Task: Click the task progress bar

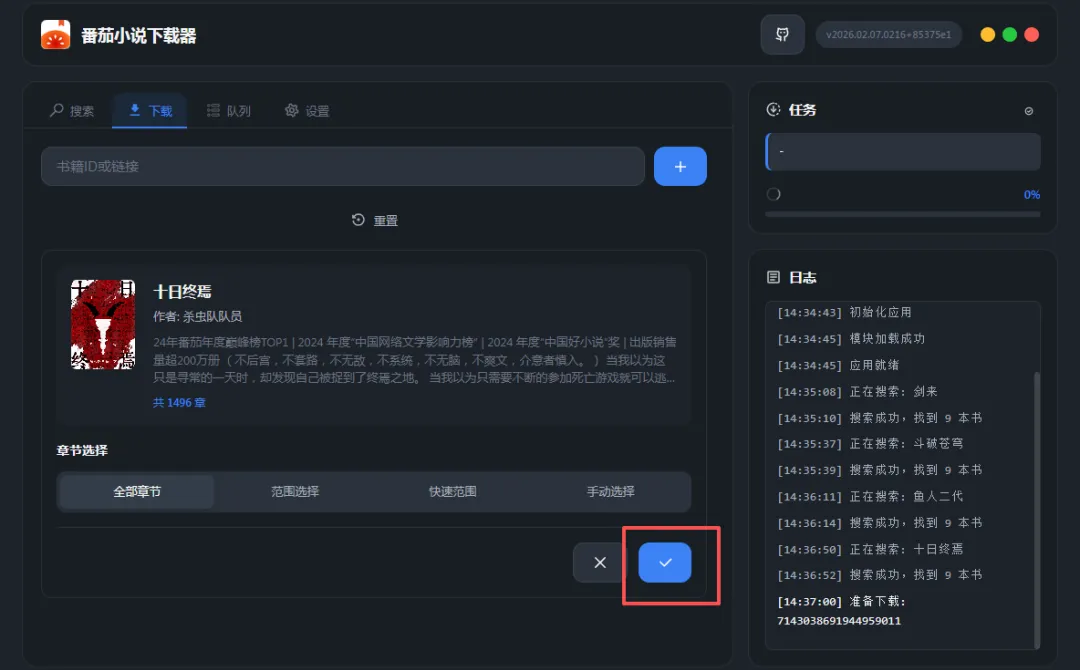Action: 903,214
